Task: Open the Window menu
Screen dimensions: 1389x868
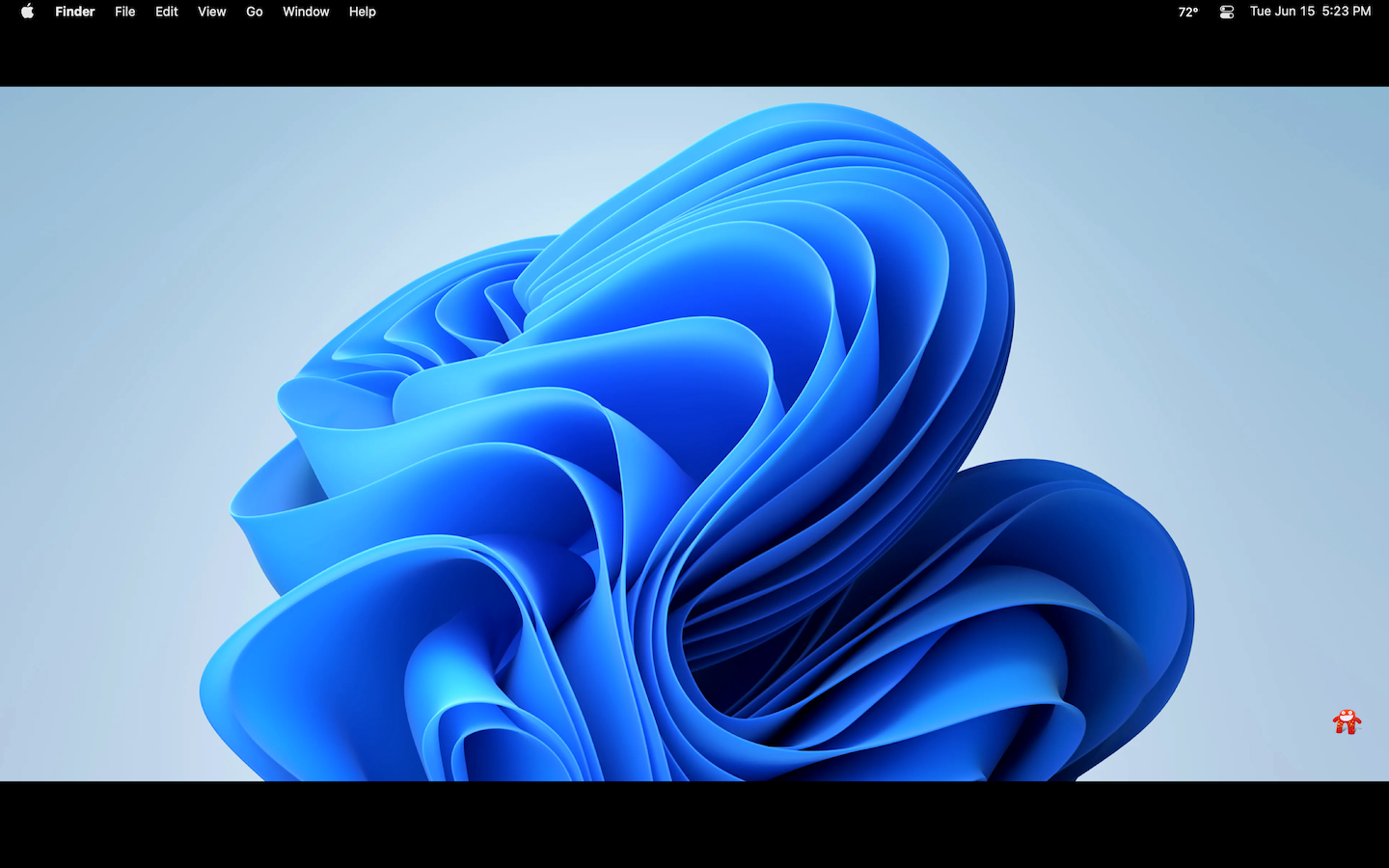Action: click(306, 12)
